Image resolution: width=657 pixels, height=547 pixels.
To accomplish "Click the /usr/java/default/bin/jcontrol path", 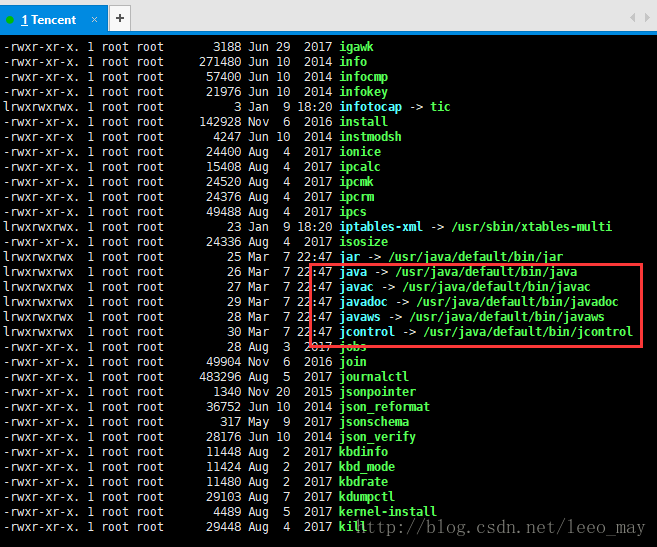I will (528, 332).
